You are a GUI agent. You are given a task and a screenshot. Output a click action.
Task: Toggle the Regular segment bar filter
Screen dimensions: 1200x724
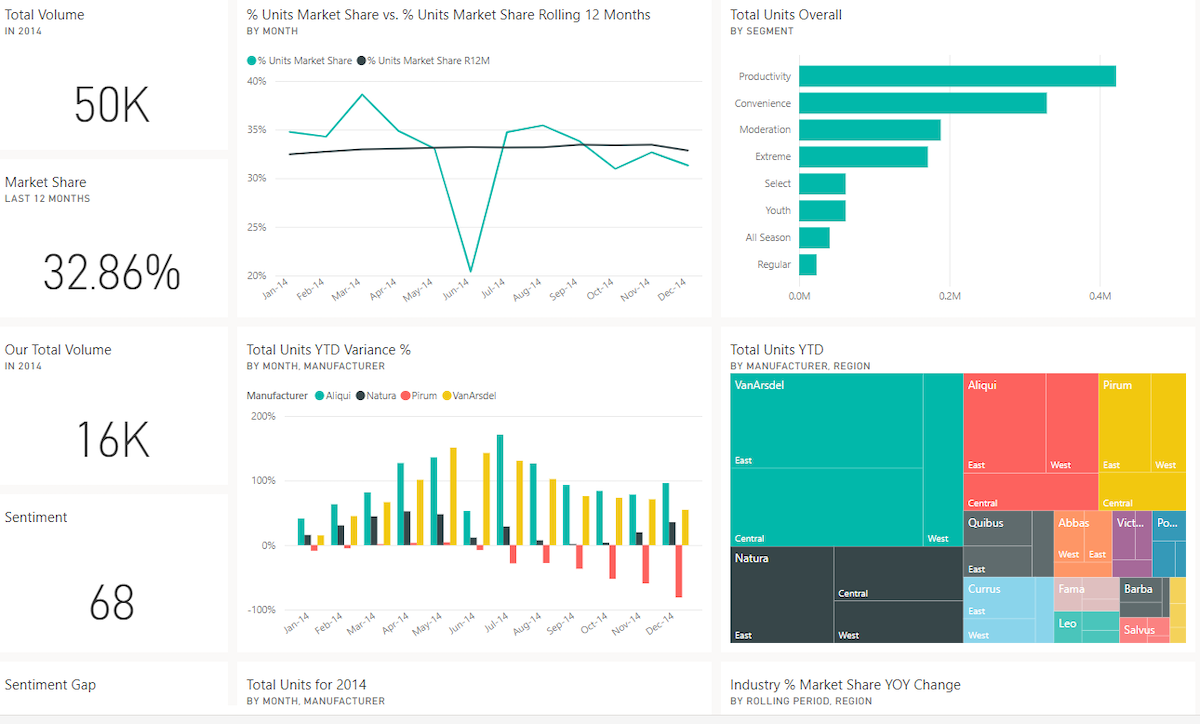click(807, 264)
